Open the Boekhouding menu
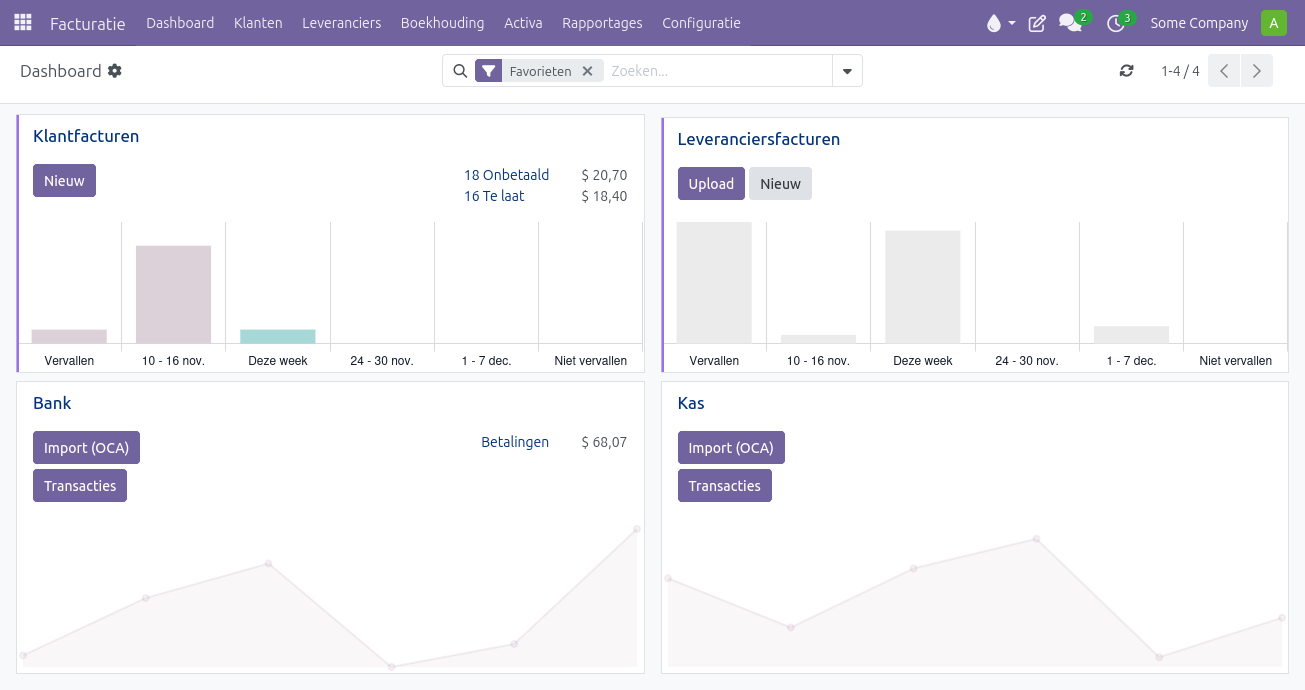The width and height of the screenshot is (1305, 690). [x=442, y=23]
